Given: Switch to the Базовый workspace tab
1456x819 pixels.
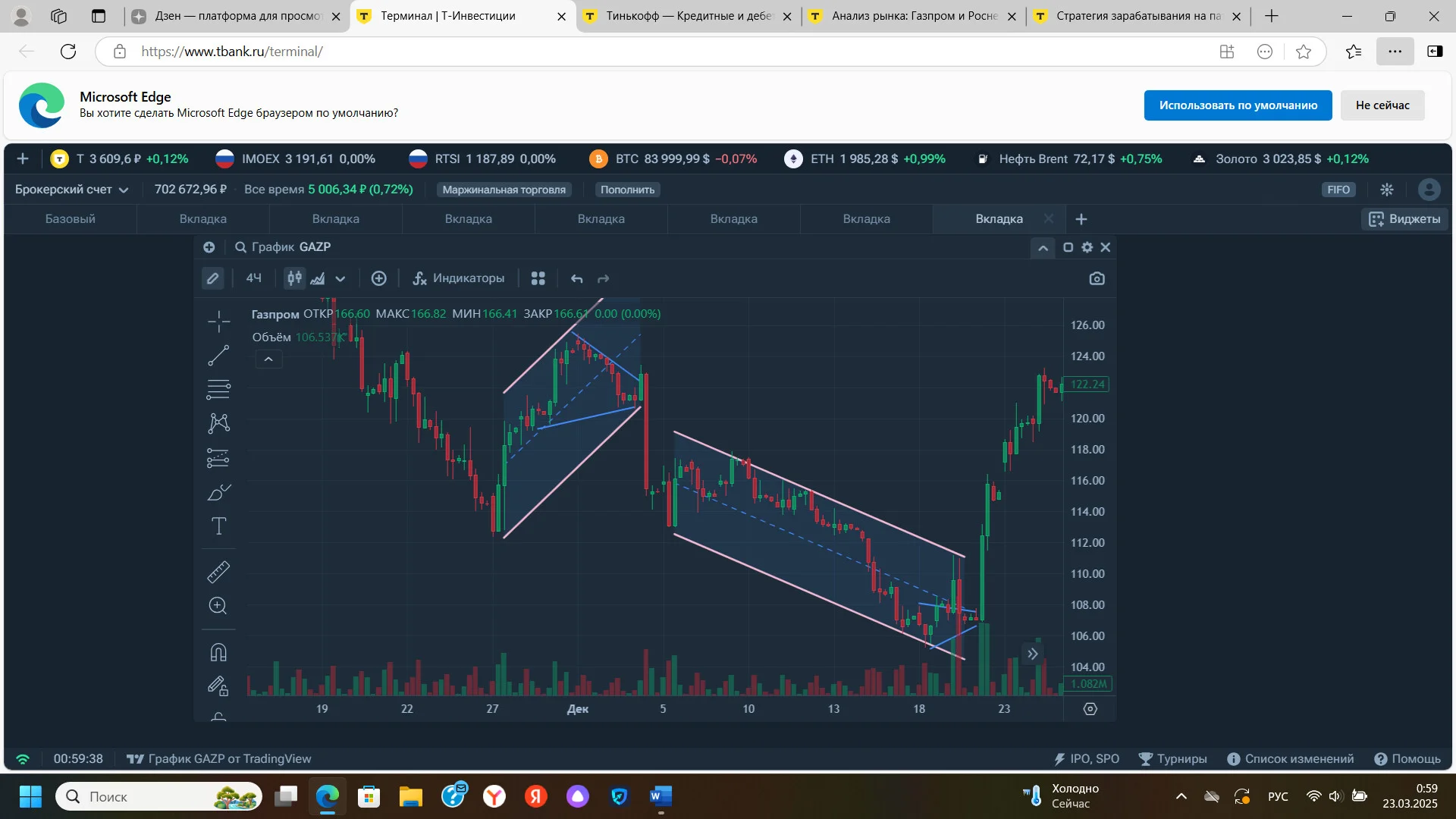Looking at the screenshot, I should click(71, 219).
